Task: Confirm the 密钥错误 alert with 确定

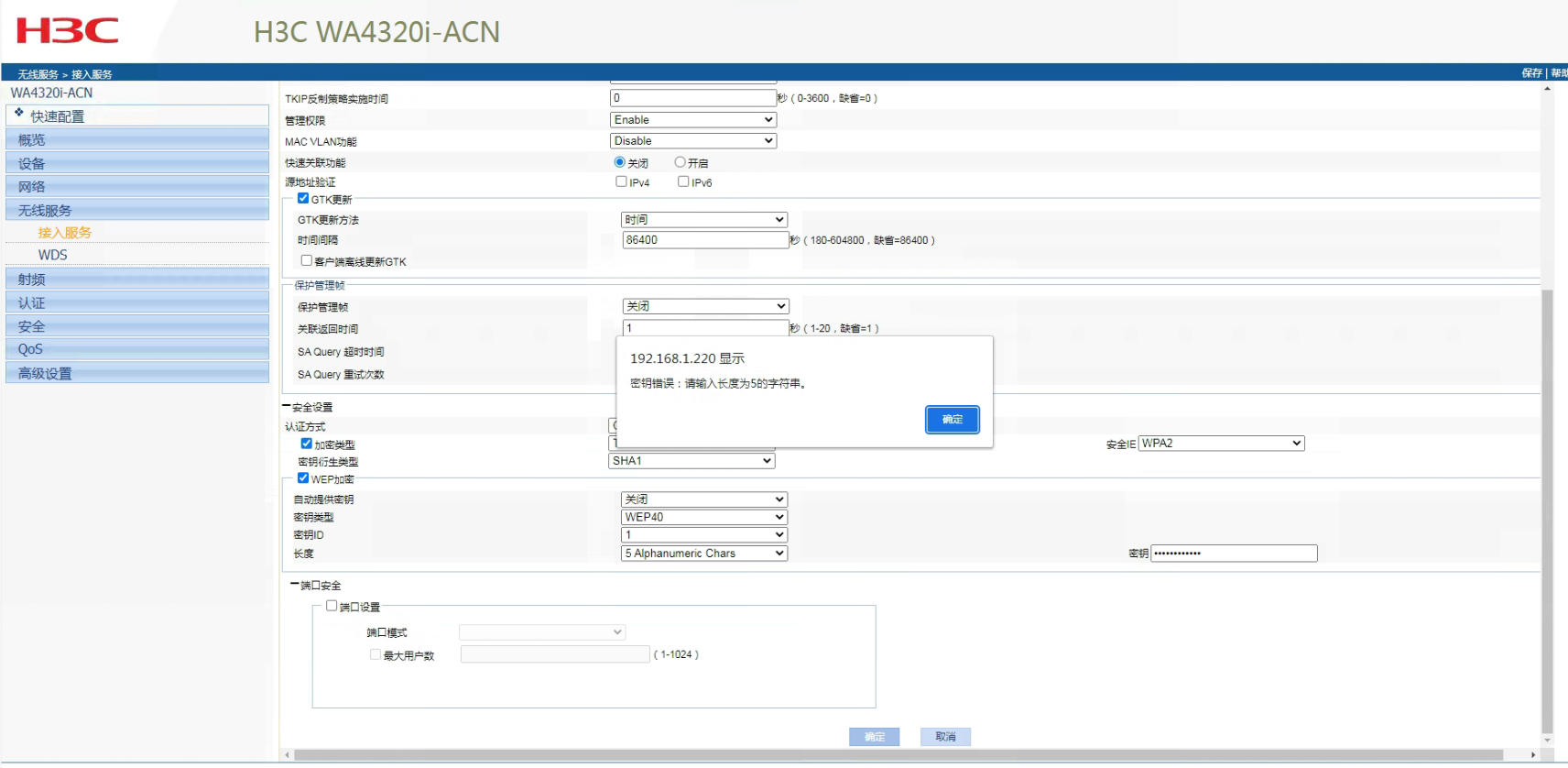Action: (x=953, y=420)
